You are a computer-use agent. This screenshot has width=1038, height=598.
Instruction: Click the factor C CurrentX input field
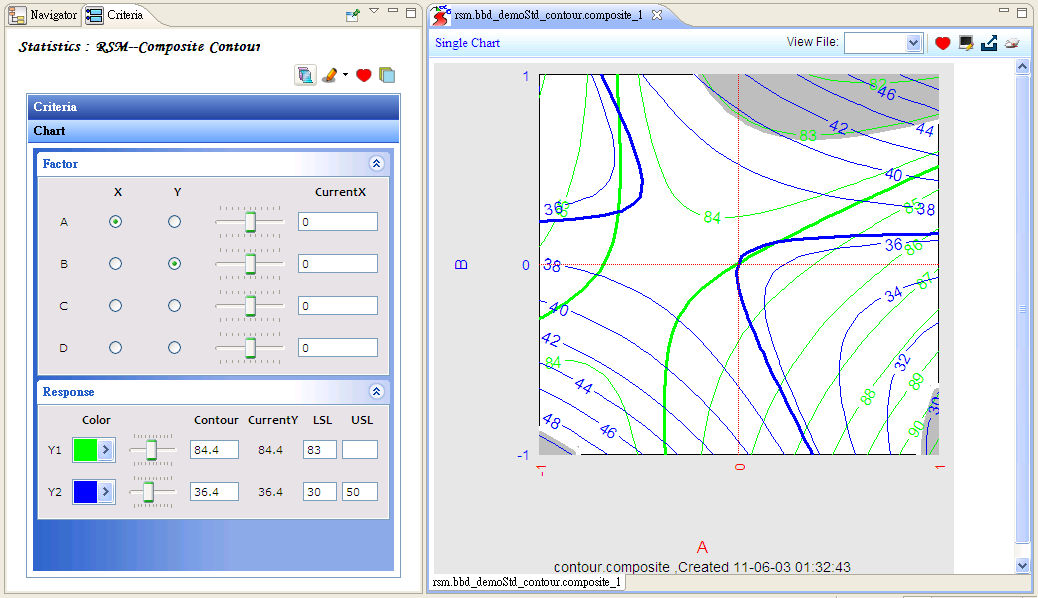[338, 306]
